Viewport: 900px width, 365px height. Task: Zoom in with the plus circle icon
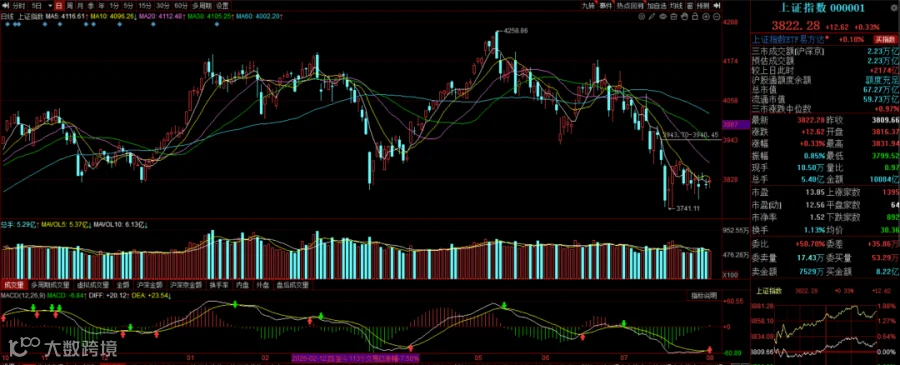coord(706,16)
